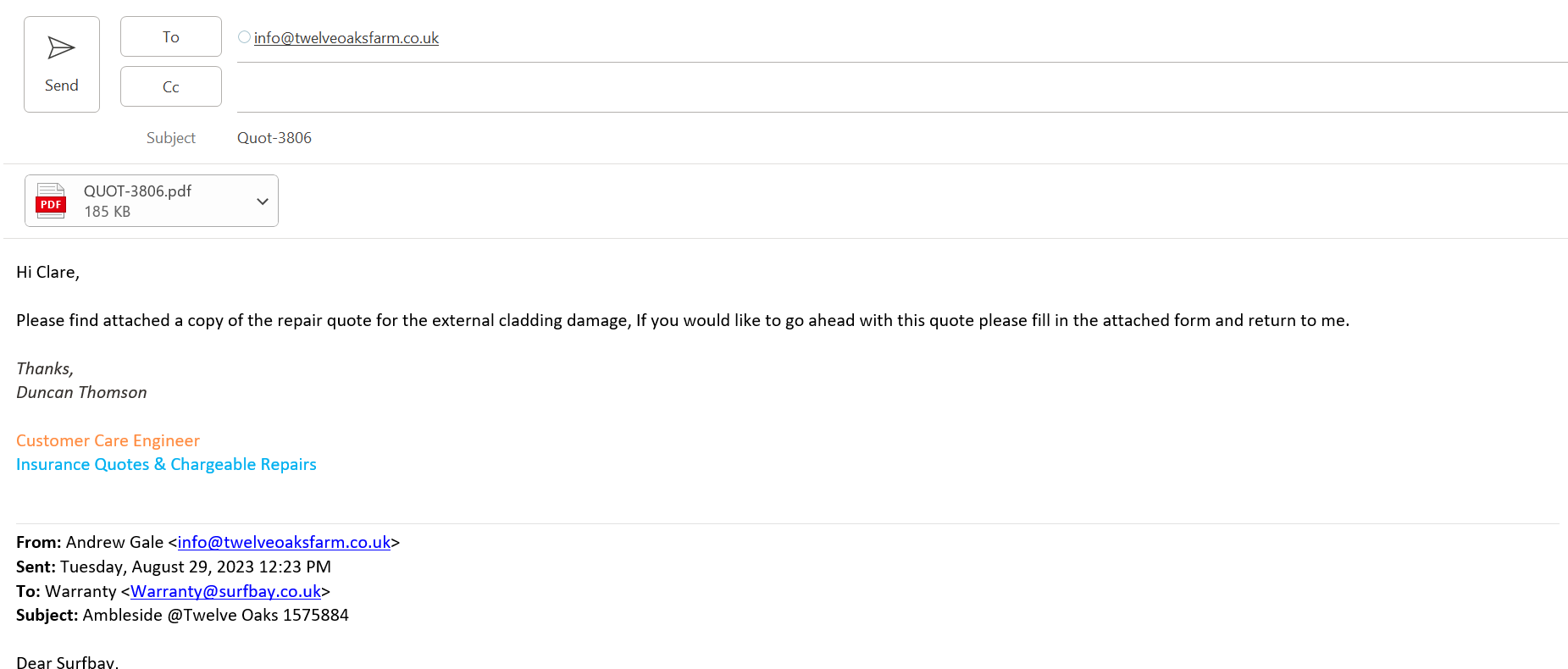This screenshot has height=669, width=1568.
Task: Click the 'Dear Surfbay' quoted greeting
Action: pos(67,661)
